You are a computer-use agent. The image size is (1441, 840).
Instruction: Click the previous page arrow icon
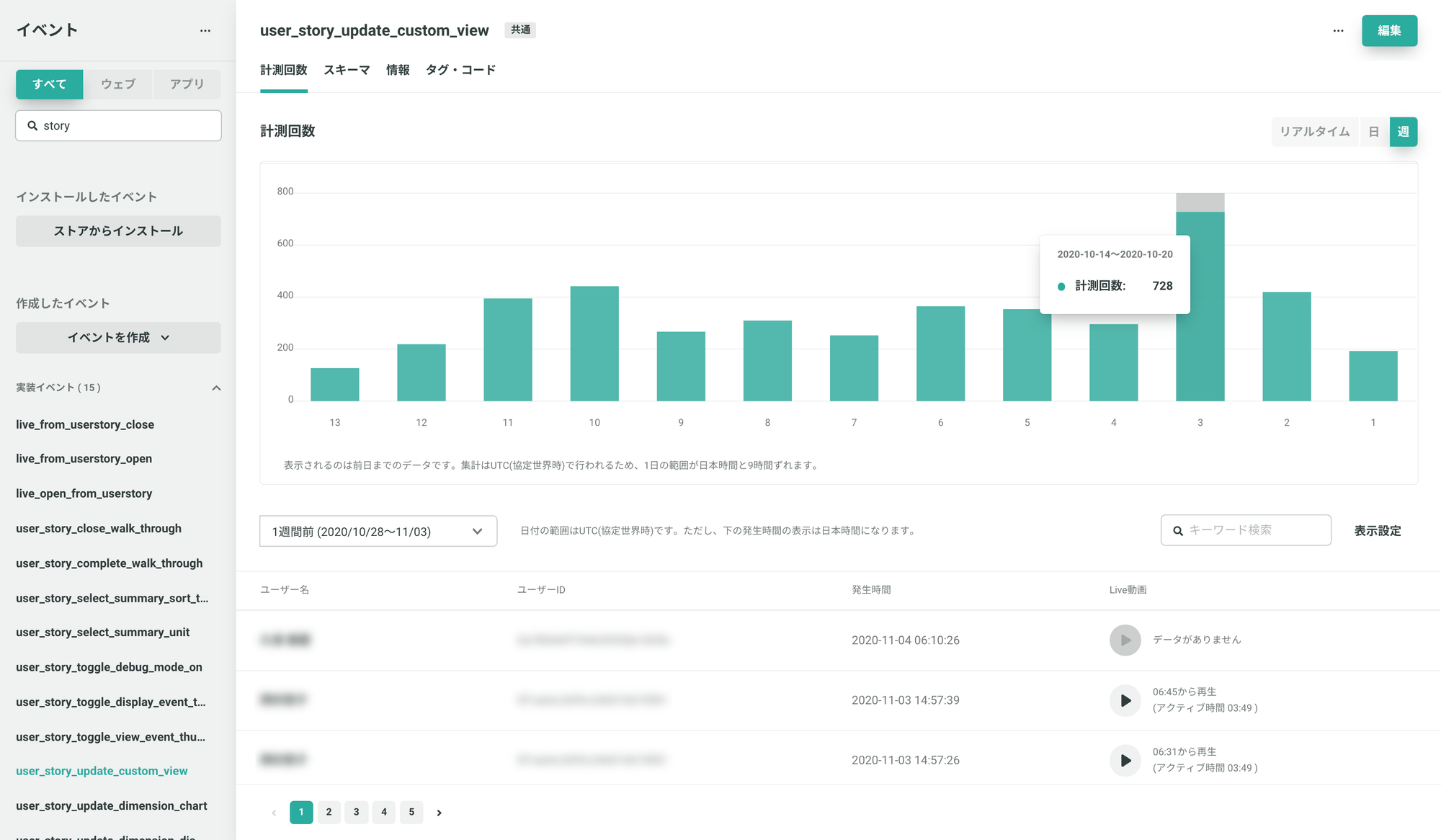[274, 813]
